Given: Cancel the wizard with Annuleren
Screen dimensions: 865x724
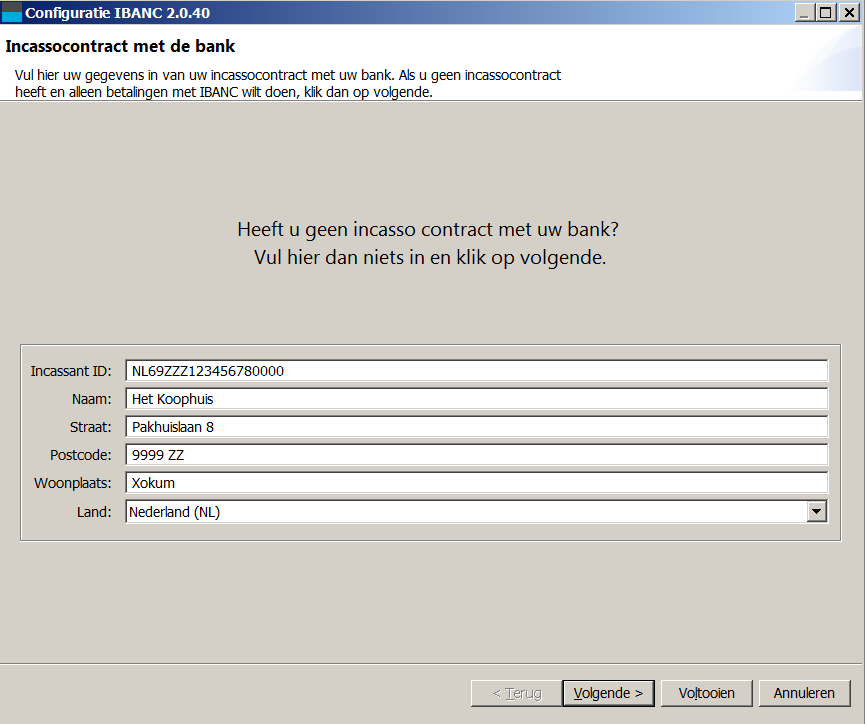Looking at the screenshot, I should (x=804, y=693).
